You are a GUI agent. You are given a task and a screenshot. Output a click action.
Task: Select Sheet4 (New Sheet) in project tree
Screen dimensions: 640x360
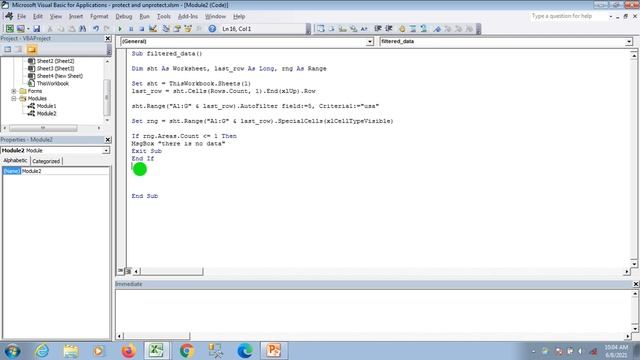click(60, 76)
